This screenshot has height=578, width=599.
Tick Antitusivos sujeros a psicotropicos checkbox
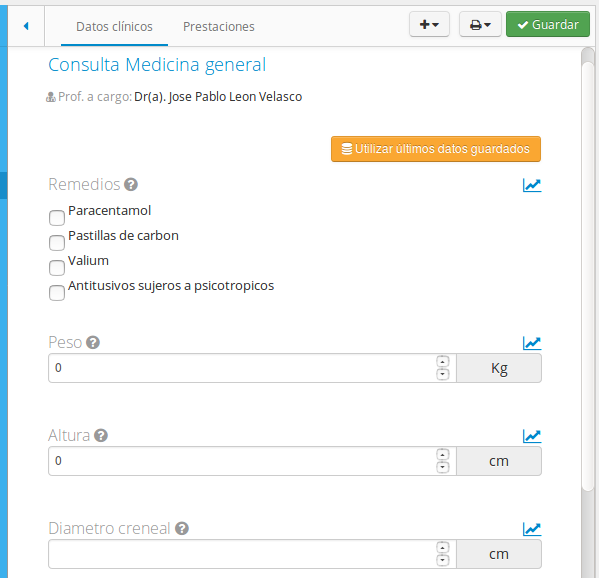coord(57,293)
